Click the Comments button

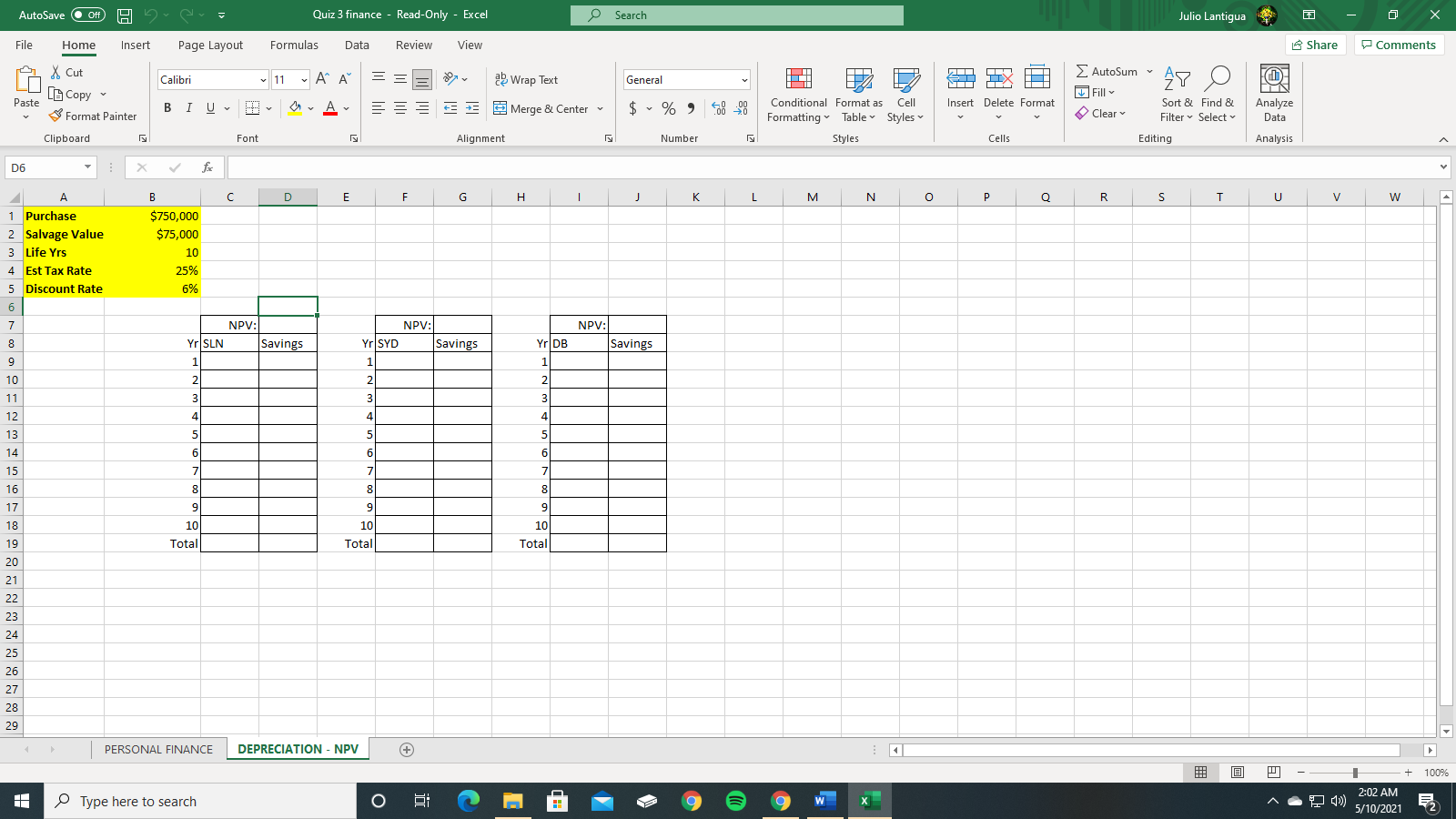tap(1399, 44)
